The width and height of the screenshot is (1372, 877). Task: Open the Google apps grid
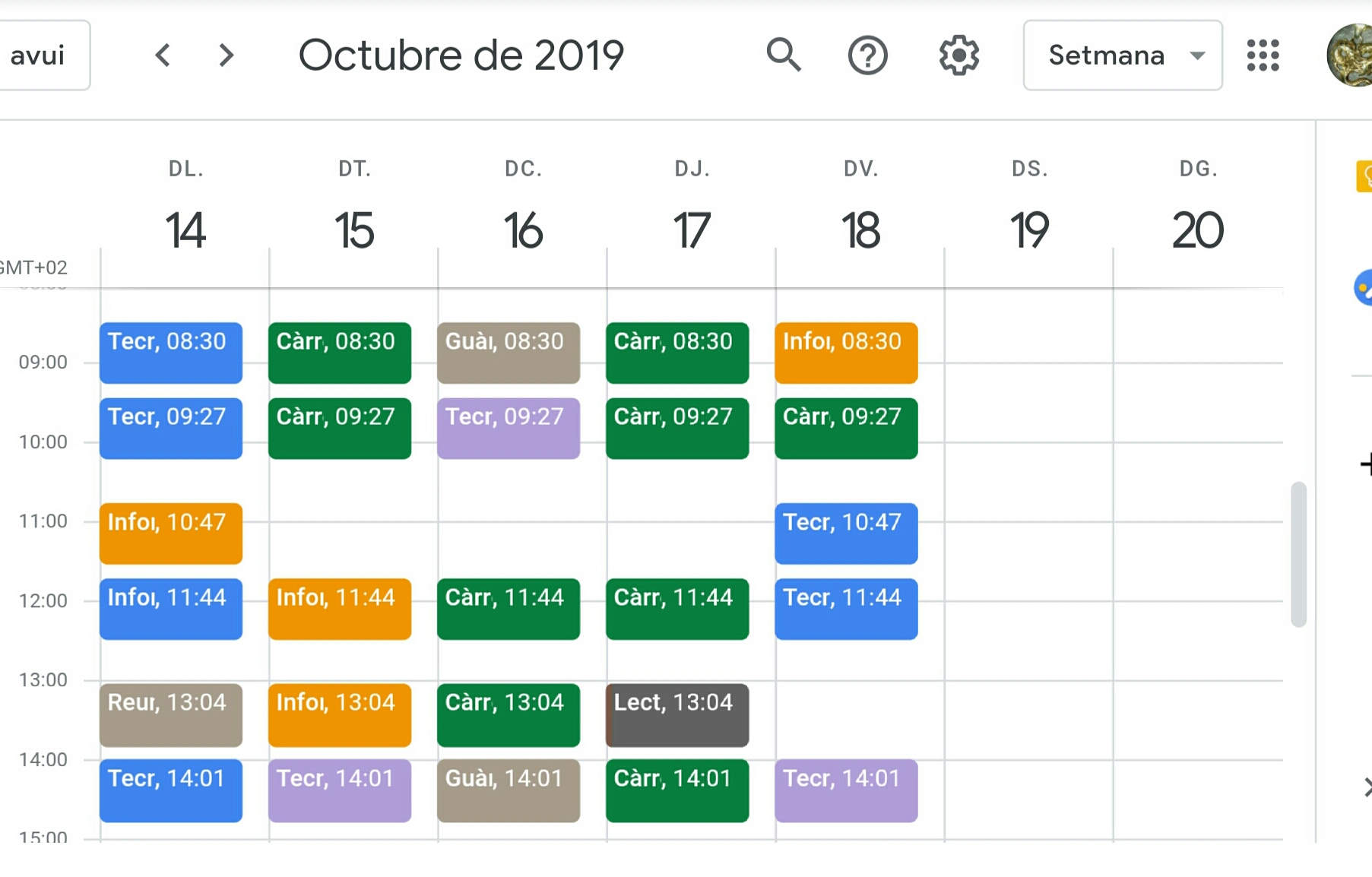pyautogui.click(x=1263, y=55)
